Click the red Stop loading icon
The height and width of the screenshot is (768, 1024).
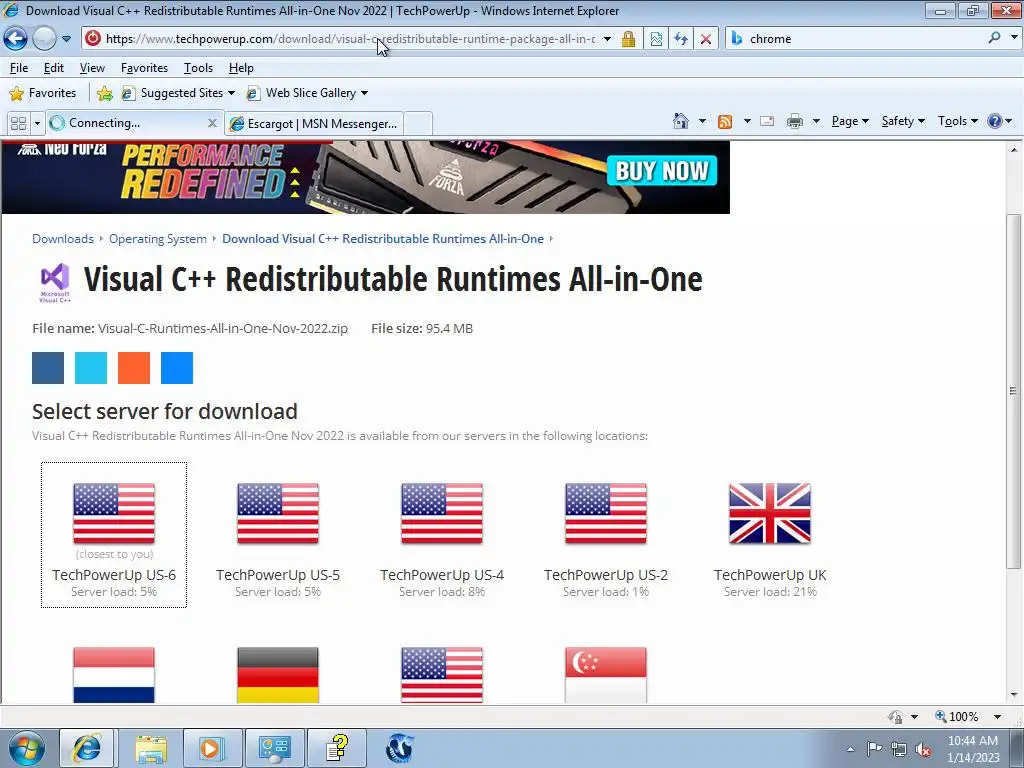[706, 39]
